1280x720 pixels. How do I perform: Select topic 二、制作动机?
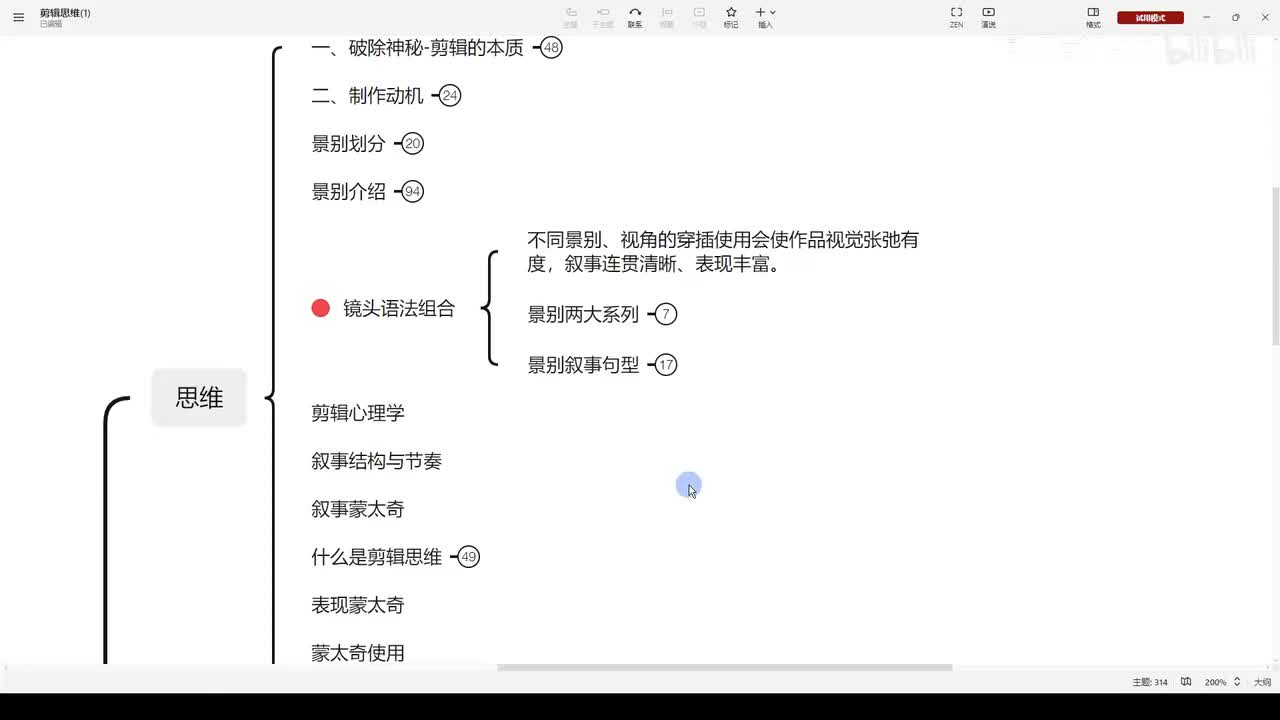[367, 96]
